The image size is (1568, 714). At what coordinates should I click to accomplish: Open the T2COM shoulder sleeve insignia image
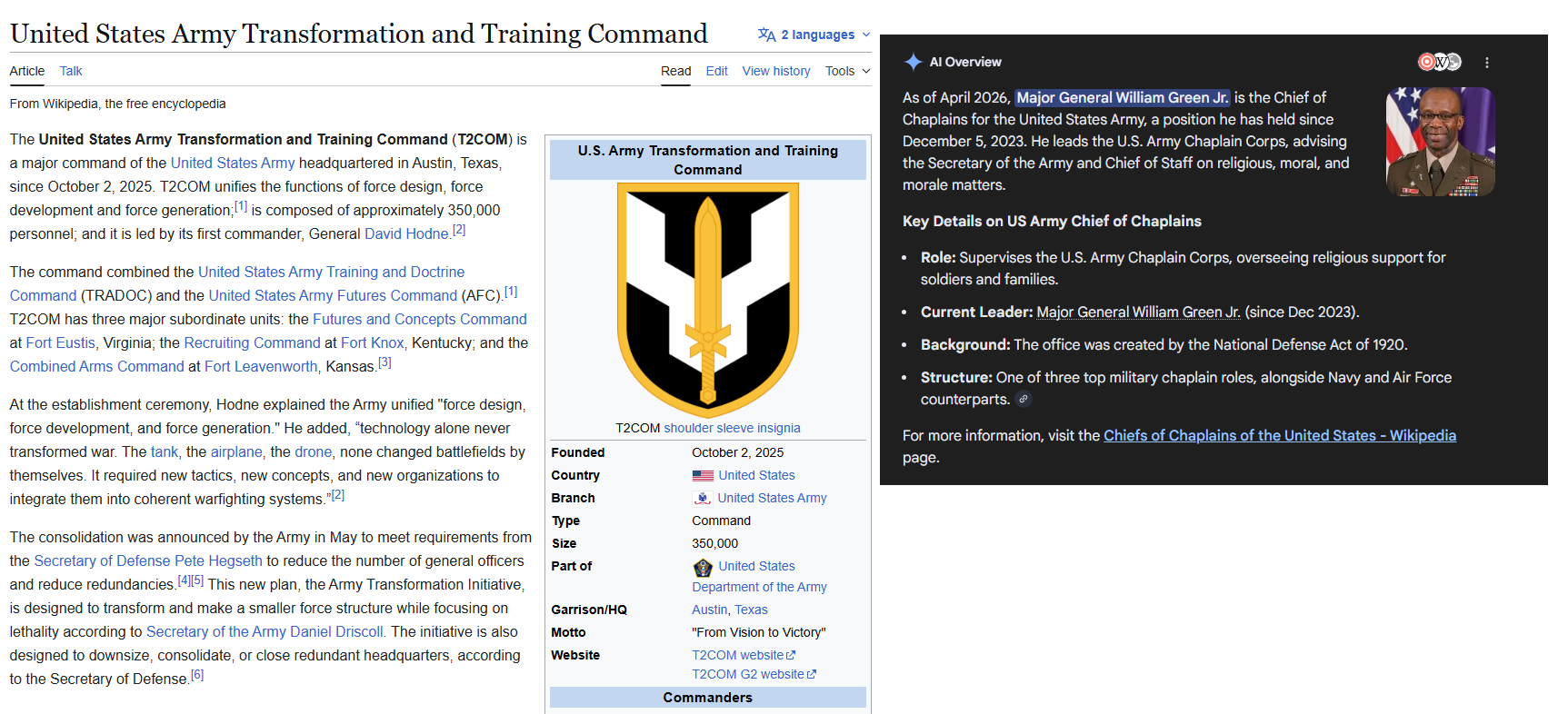708,300
